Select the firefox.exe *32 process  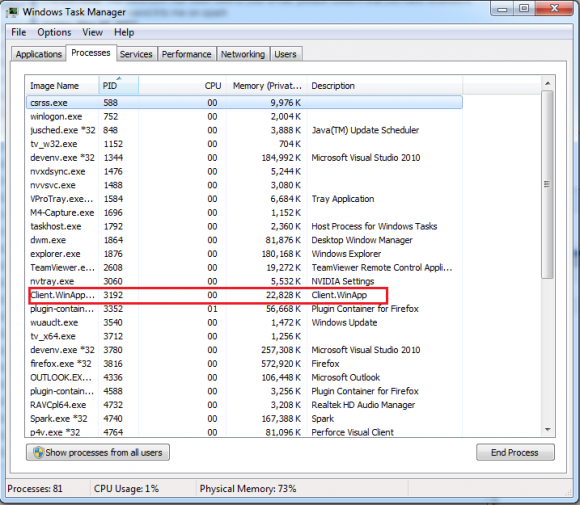tap(244, 364)
